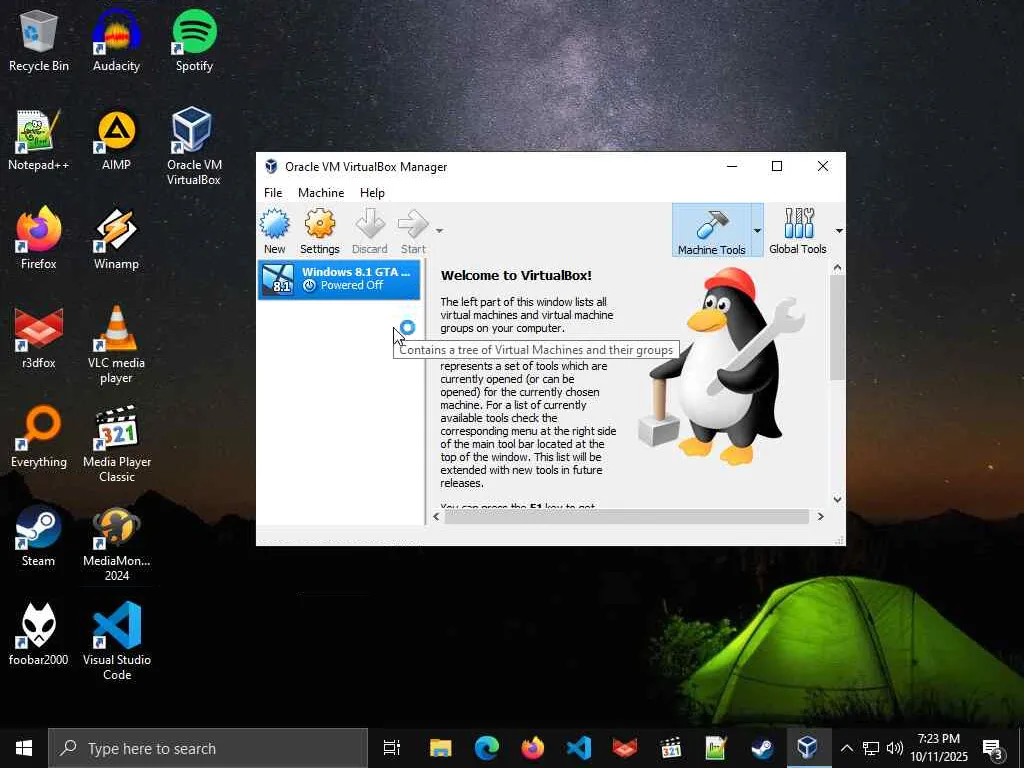Click the Welcome to VirtualBox! heading

[x=516, y=275]
